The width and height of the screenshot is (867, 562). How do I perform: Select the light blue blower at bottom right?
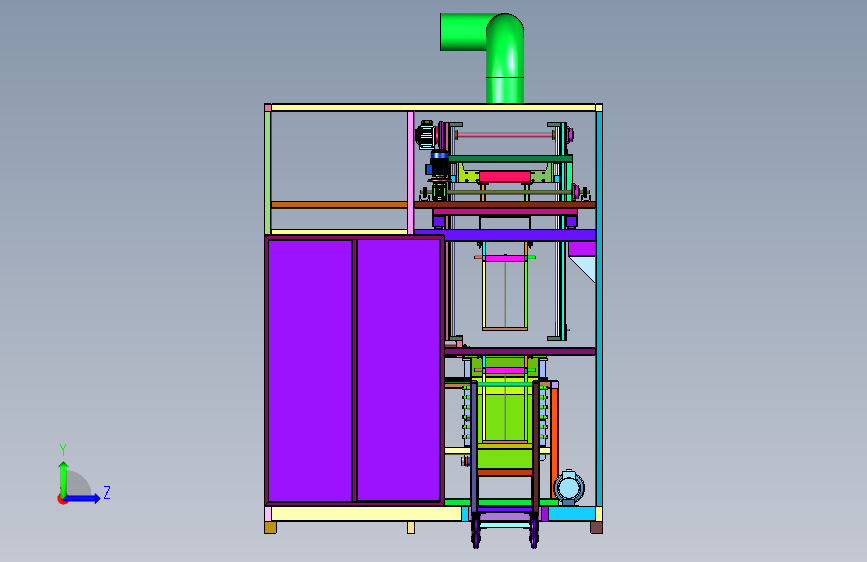click(x=569, y=488)
